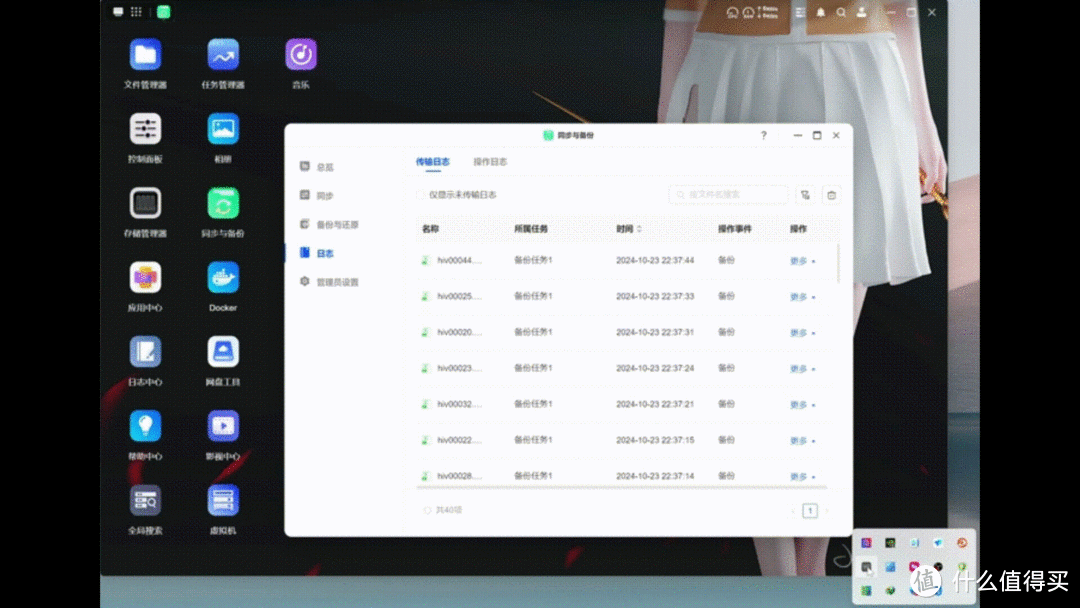Expand 更多 actions for the hiv00022 entry
The width and height of the screenshot is (1080, 608).
click(x=797, y=440)
